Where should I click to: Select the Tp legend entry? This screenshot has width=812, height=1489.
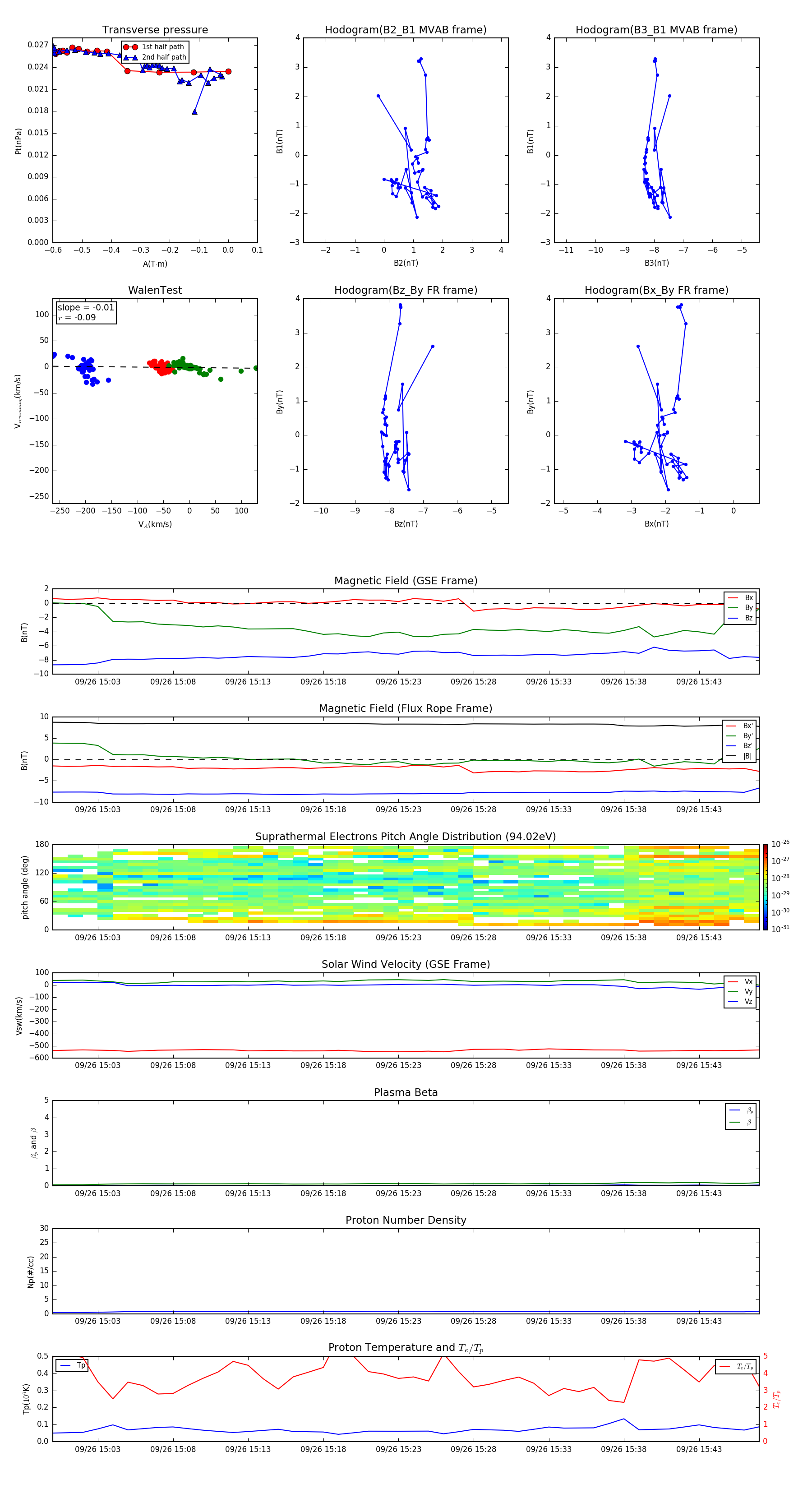tap(73, 1365)
